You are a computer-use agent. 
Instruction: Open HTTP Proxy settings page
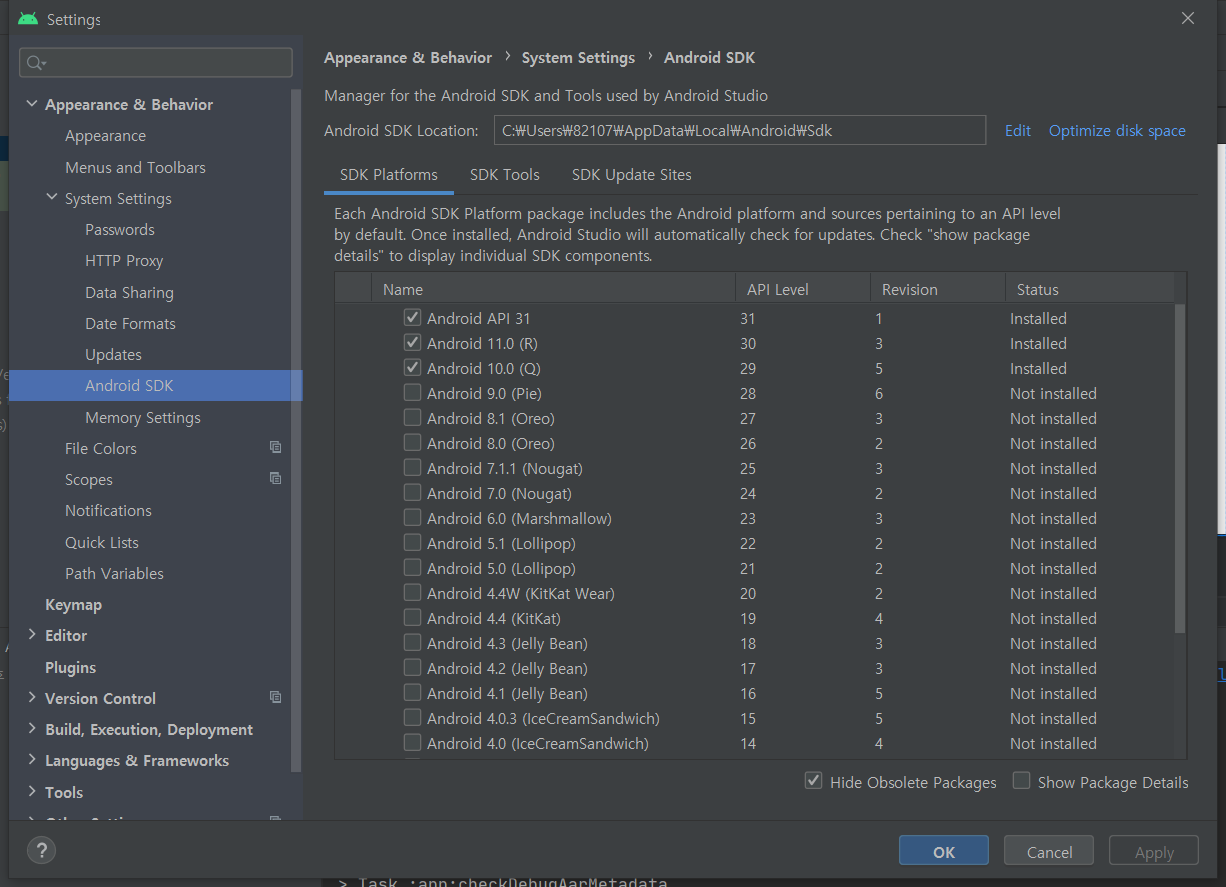pos(124,261)
